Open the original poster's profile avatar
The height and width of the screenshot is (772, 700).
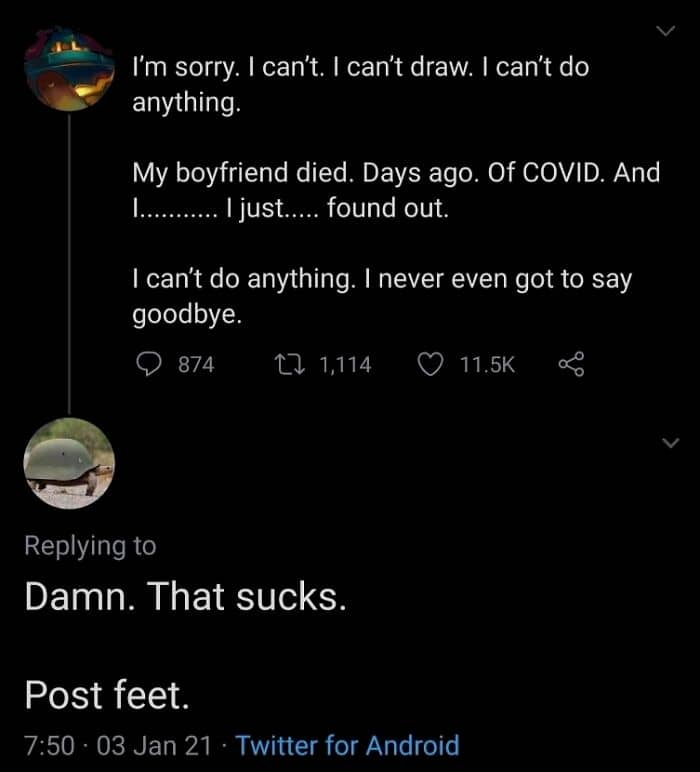point(69,70)
